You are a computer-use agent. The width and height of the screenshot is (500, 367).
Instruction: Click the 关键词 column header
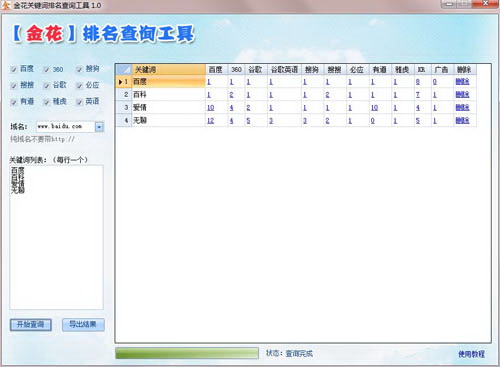click(169, 70)
